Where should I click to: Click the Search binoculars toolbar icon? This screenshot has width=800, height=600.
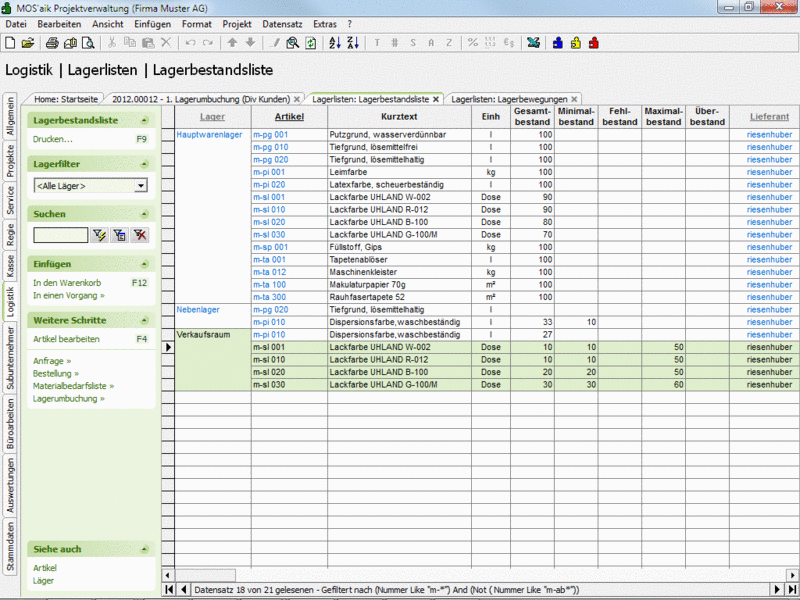292,43
